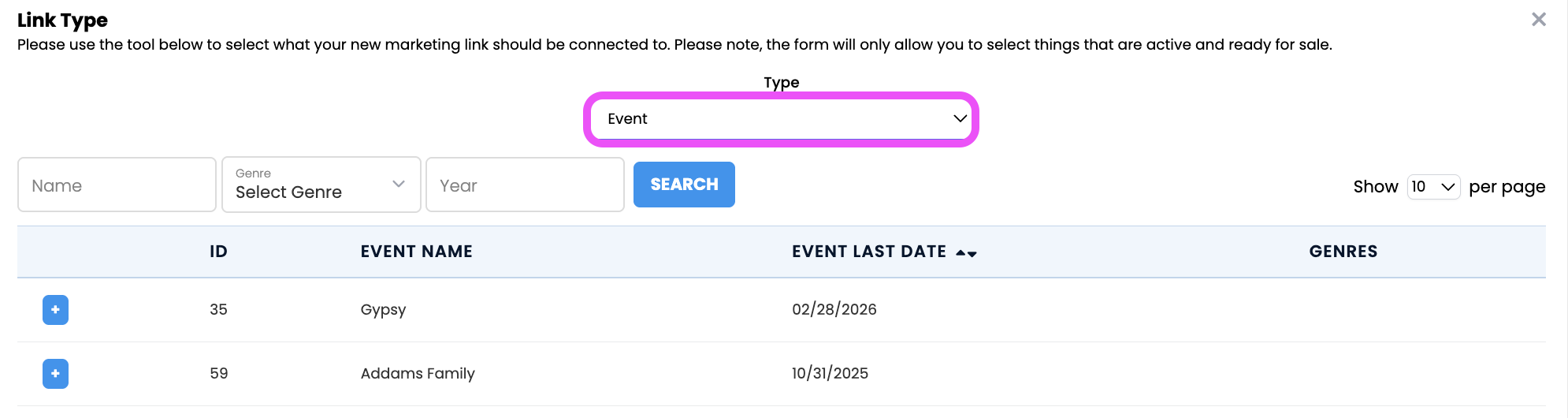Click ID 35 in the table
The width and height of the screenshot is (1568, 418).
(x=218, y=310)
